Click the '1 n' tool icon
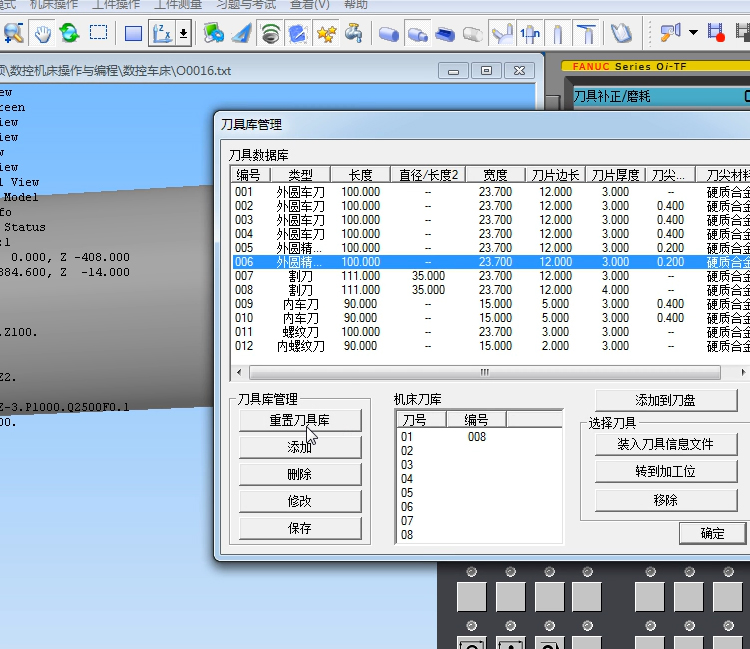 pyautogui.click(x=530, y=33)
